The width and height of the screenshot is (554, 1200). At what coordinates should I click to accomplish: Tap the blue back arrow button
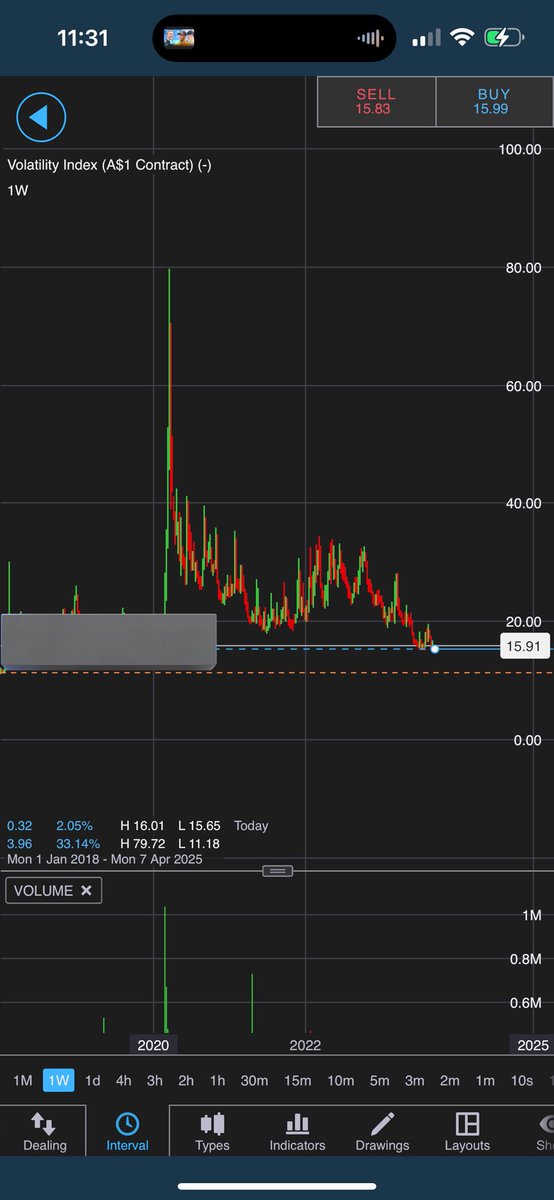pos(41,118)
